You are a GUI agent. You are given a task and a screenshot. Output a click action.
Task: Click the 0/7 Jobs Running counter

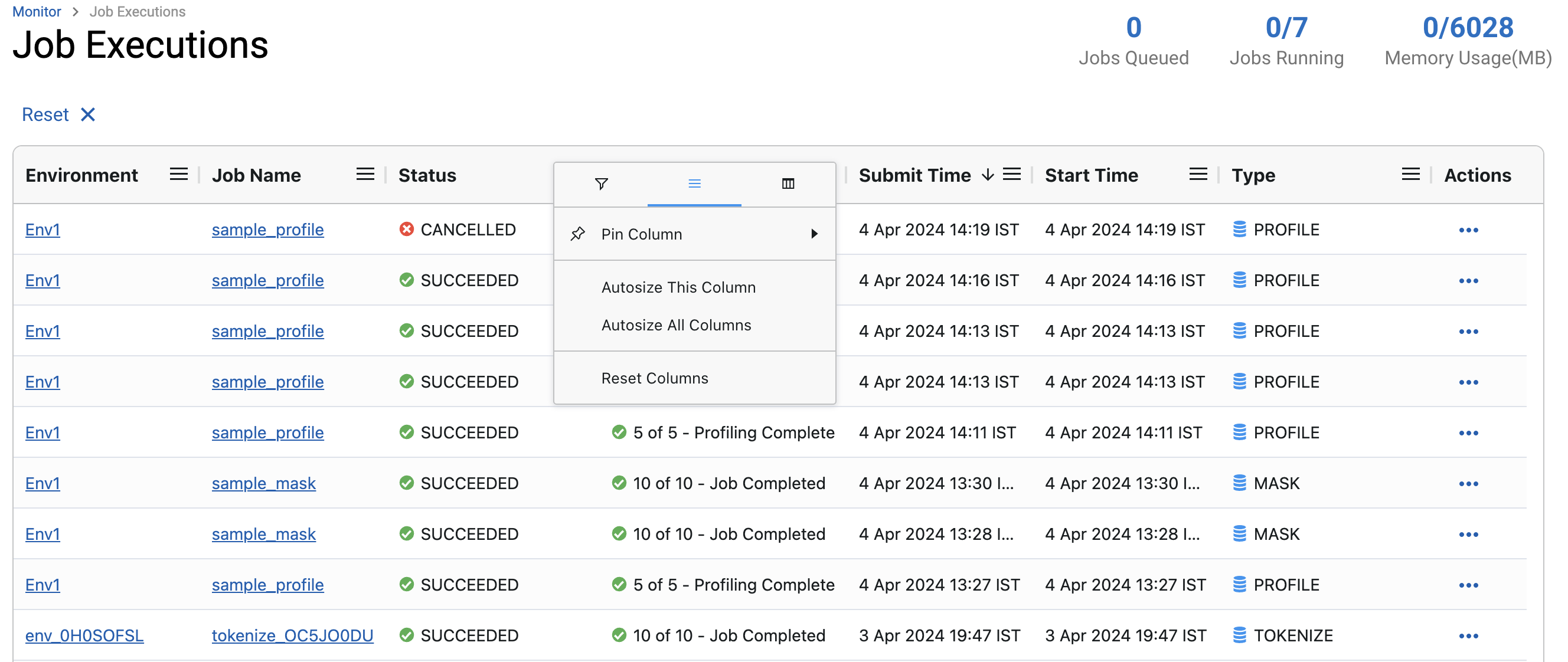tap(1286, 27)
